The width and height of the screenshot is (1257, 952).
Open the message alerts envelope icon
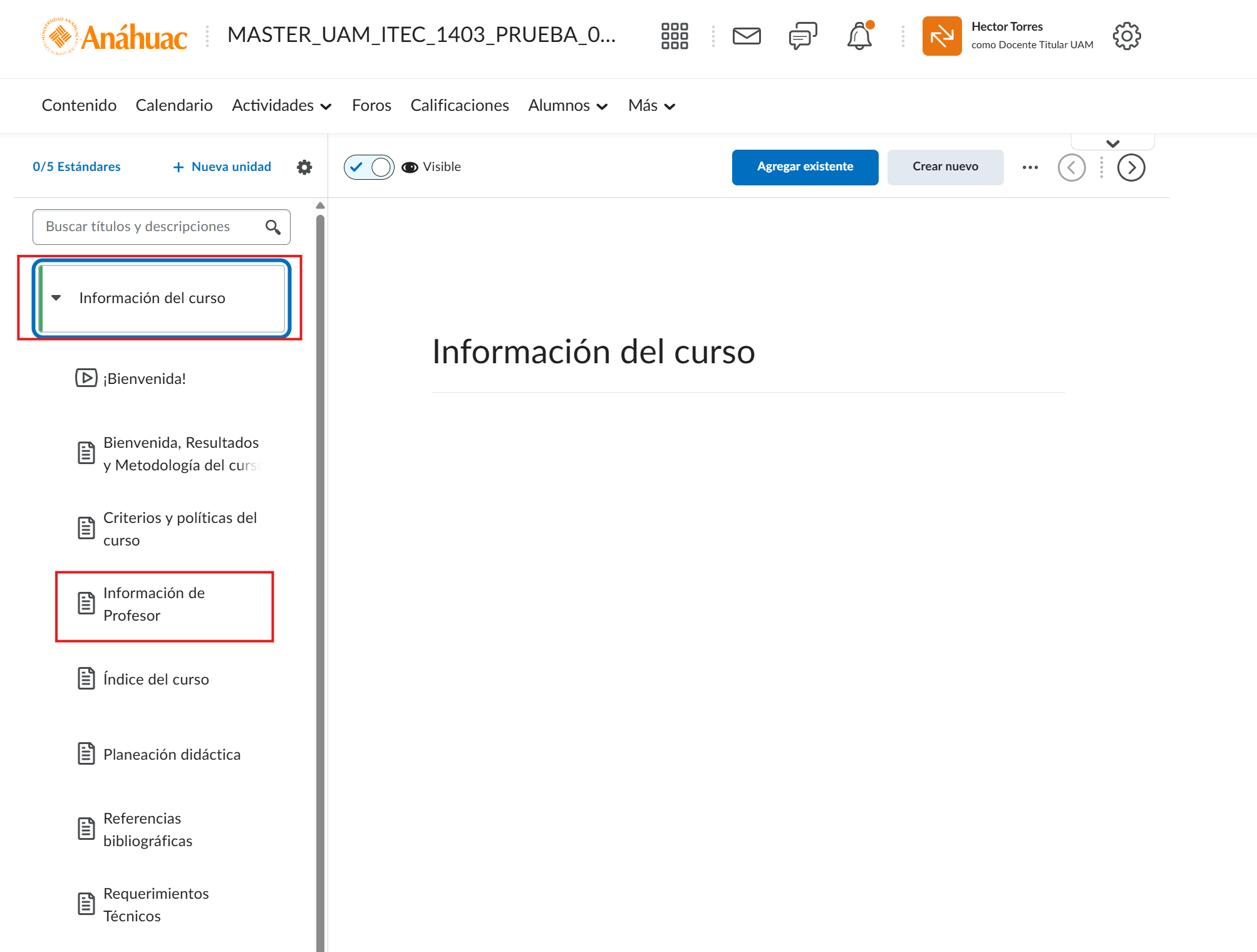[x=747, y=36]
